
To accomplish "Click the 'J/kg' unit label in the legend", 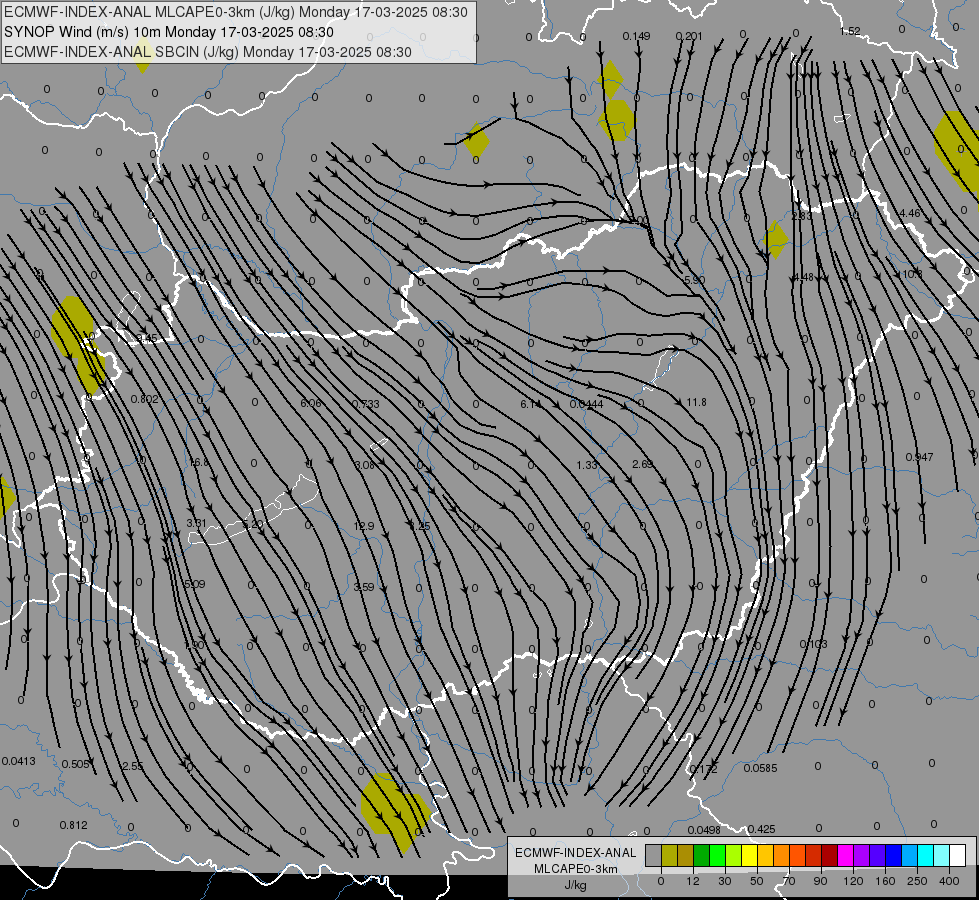I will (576, 885).
